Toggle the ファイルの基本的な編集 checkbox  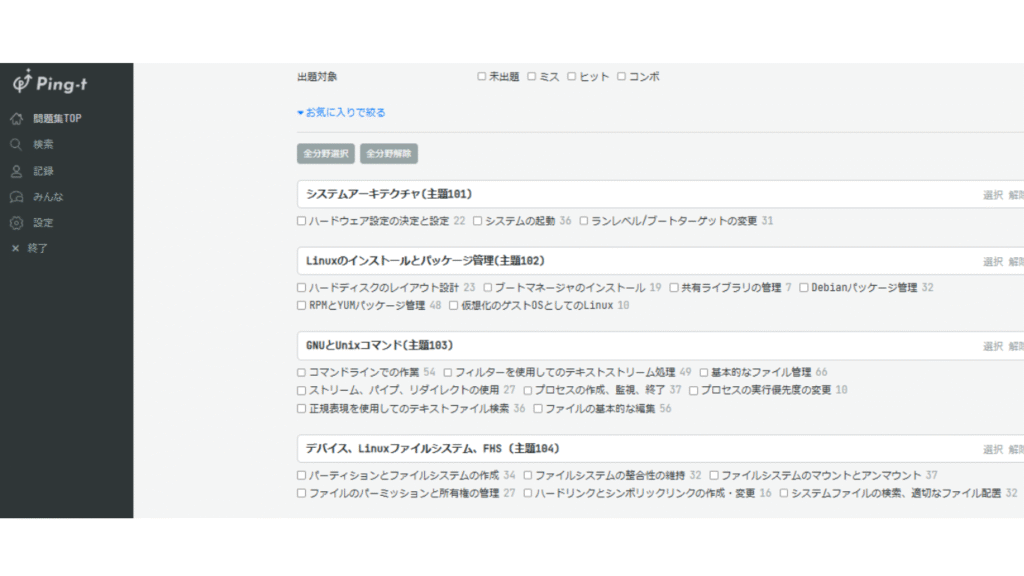click(x=538, y=409)
